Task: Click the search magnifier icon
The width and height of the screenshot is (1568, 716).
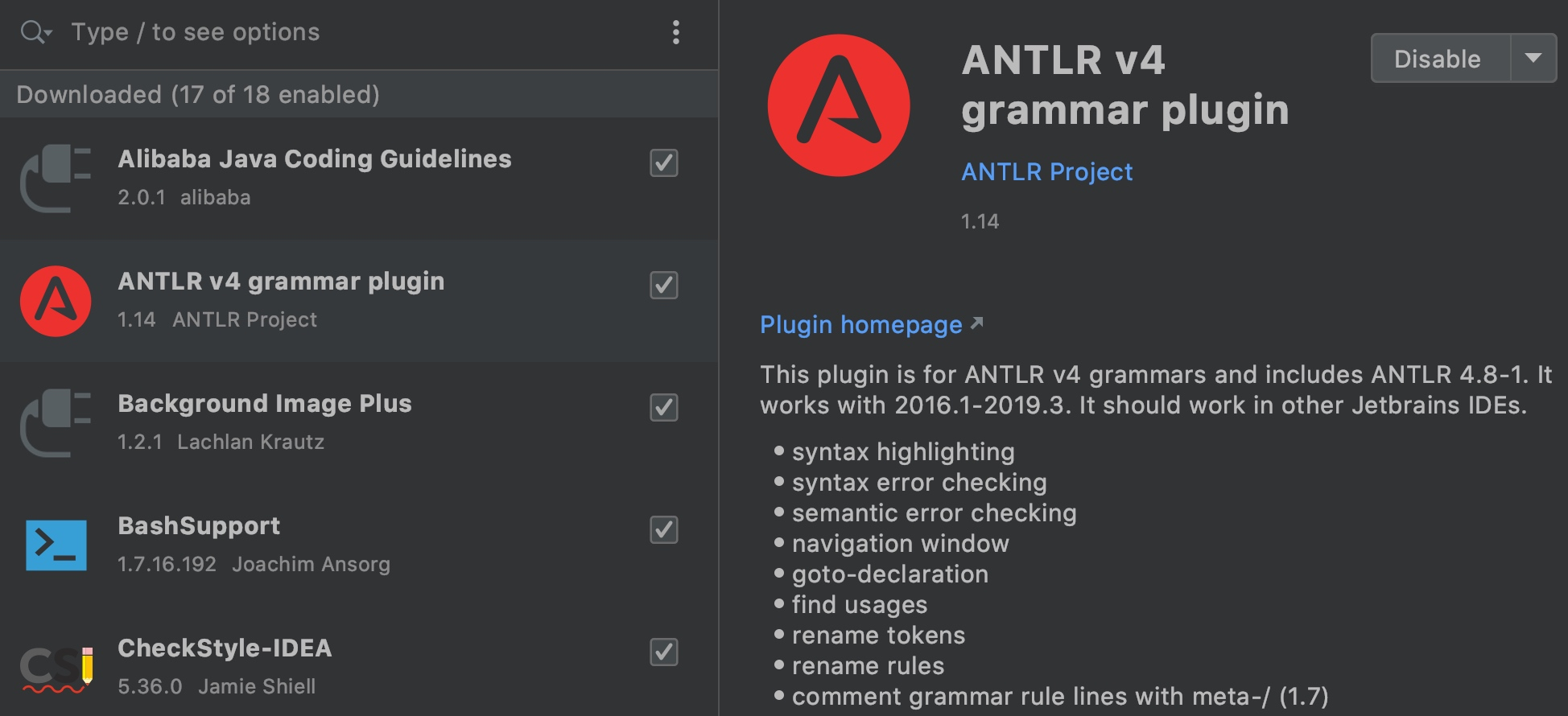Action: pyautogui.click(x=34, y=32)
